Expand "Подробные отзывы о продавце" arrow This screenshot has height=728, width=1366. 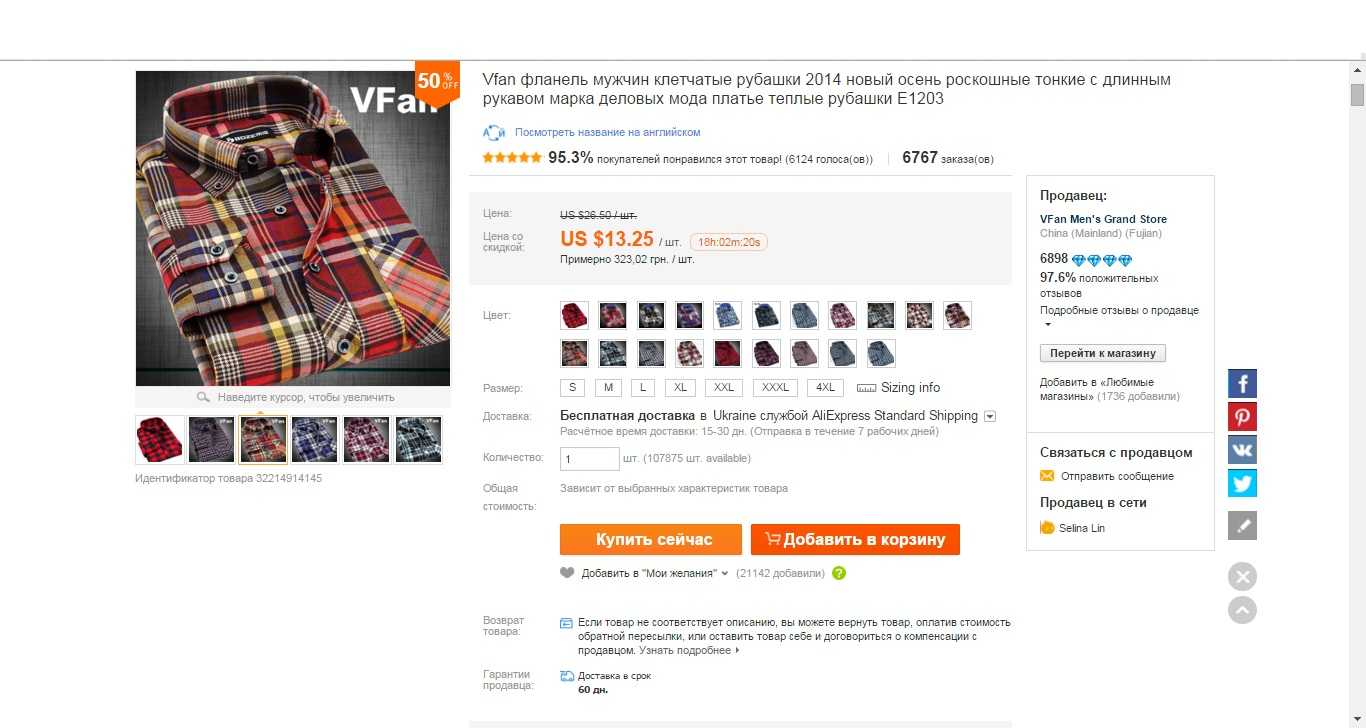(x=1048, y=325)
